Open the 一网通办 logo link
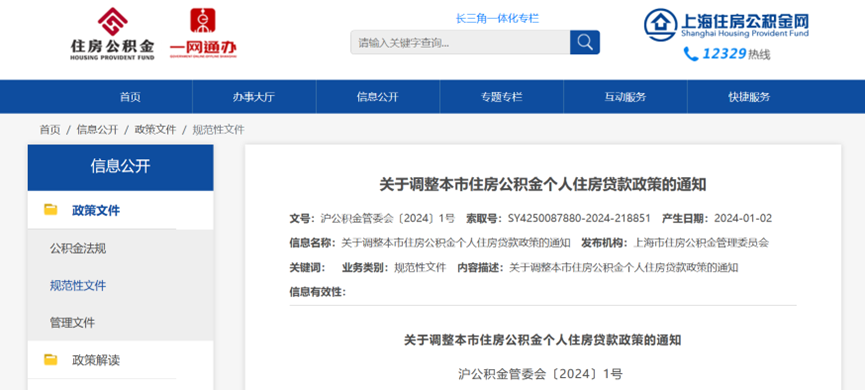 203,34
